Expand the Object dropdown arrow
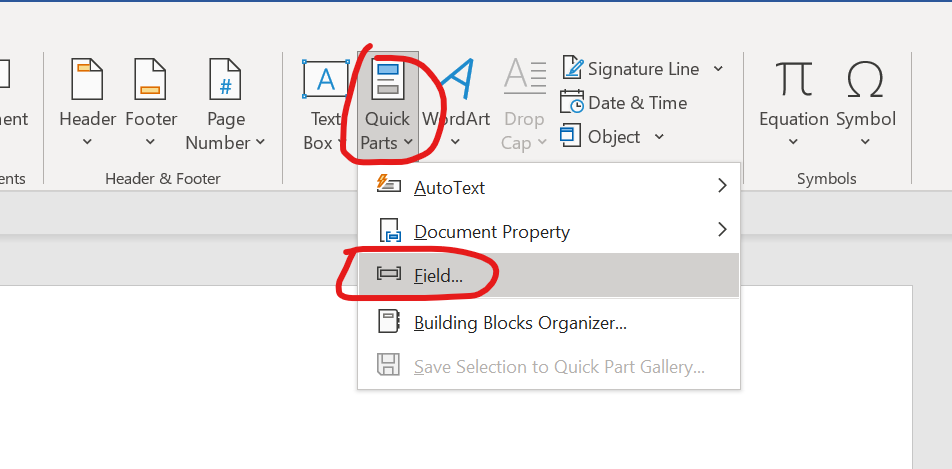 pos(659,137)
